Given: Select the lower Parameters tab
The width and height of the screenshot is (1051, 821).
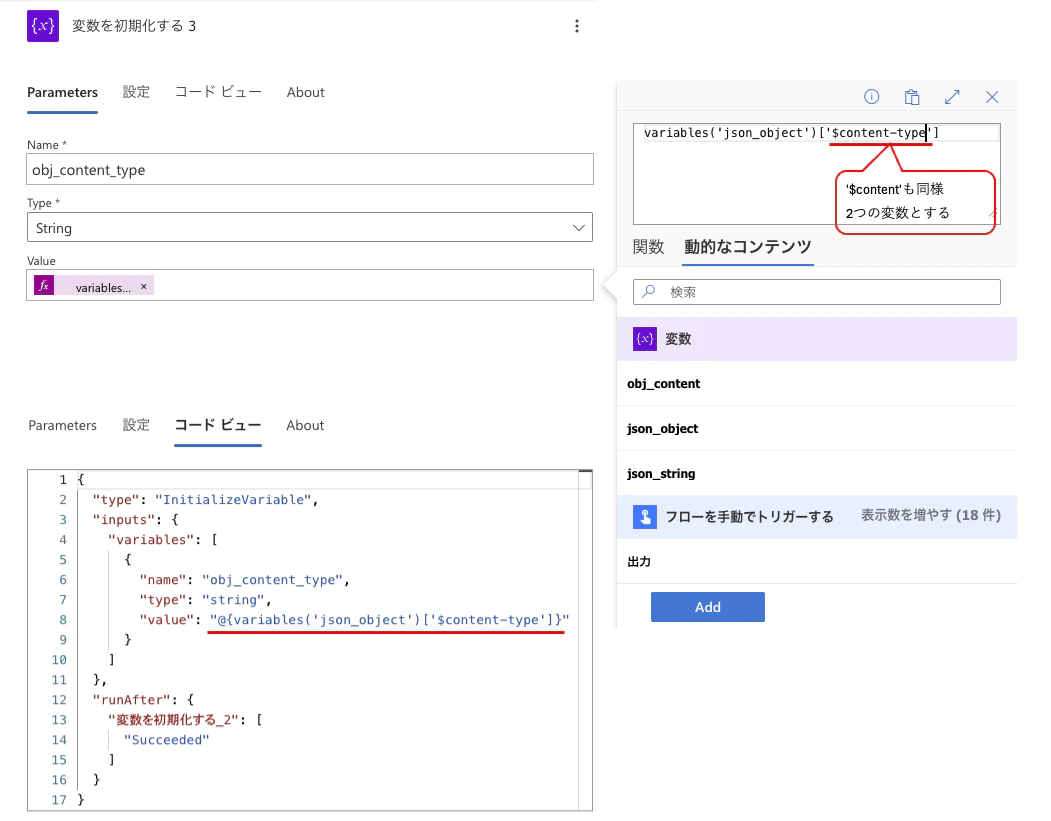Looking at the screenshot, I should [62, 425].
